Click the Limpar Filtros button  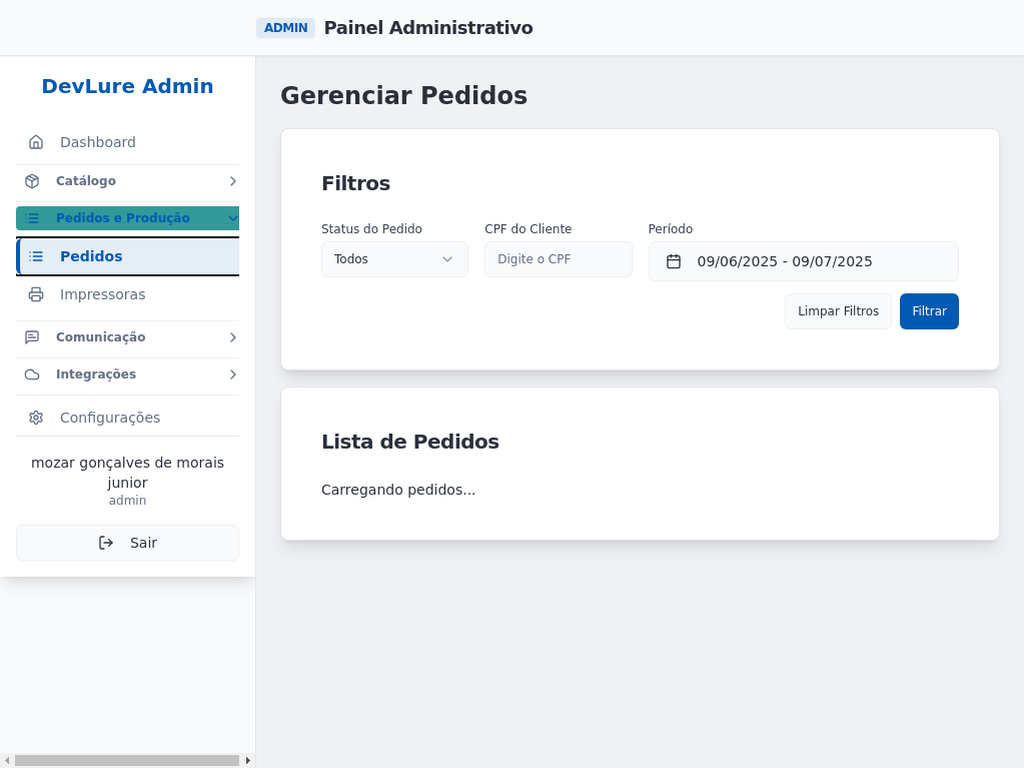838,311
